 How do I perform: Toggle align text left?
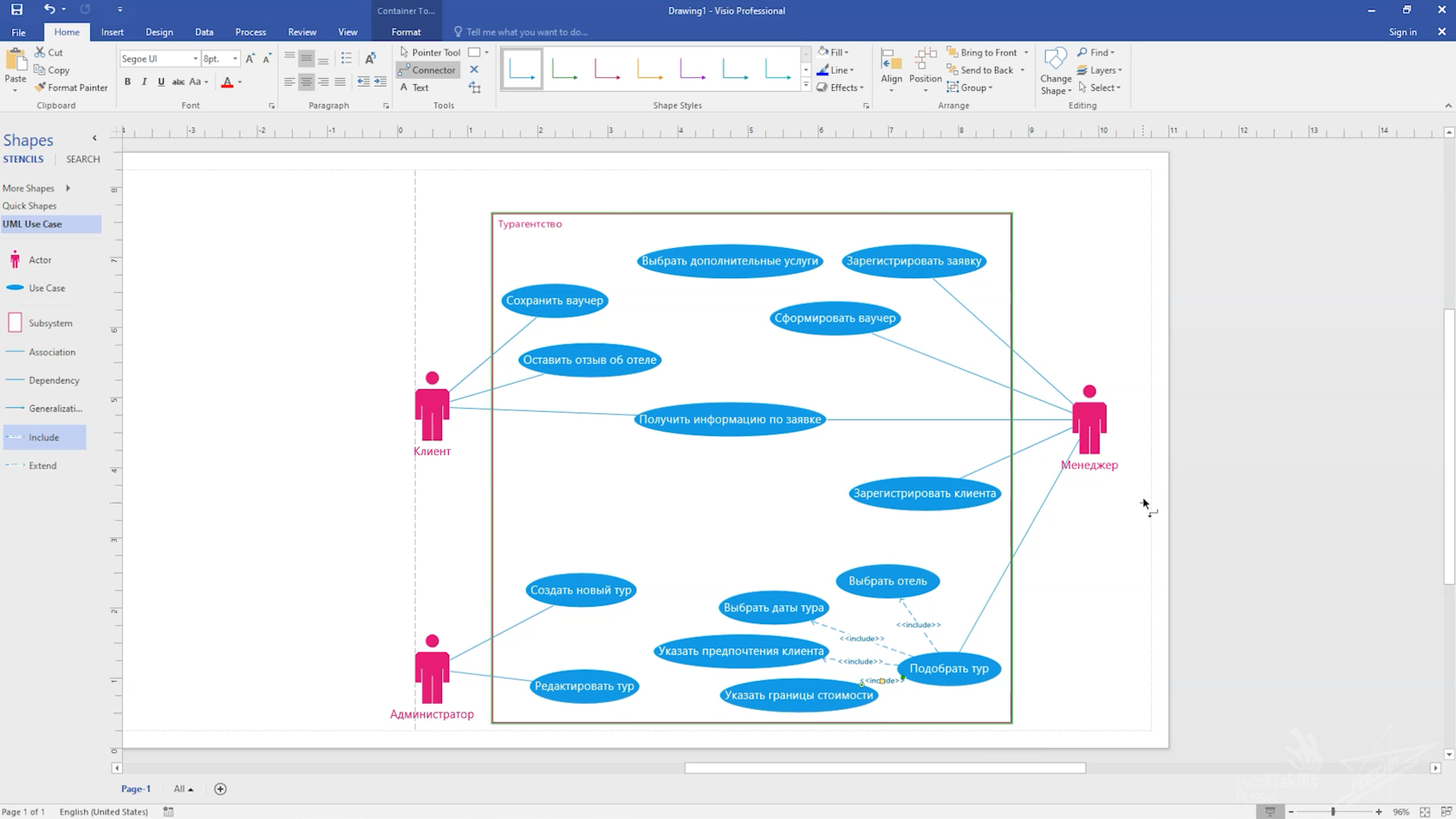tap(289, 81)
